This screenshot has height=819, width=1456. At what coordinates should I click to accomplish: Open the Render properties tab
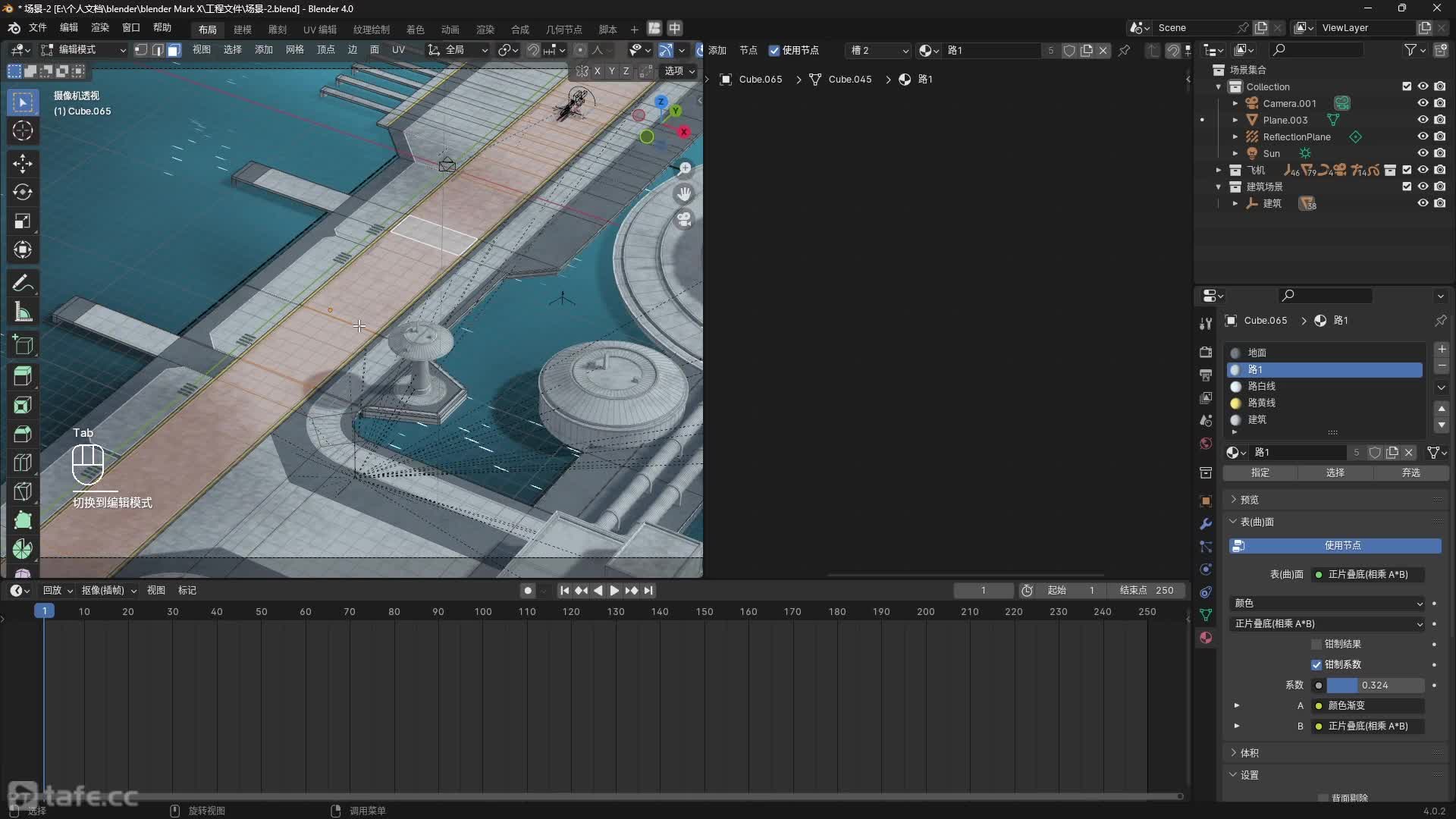[1206, 353]
